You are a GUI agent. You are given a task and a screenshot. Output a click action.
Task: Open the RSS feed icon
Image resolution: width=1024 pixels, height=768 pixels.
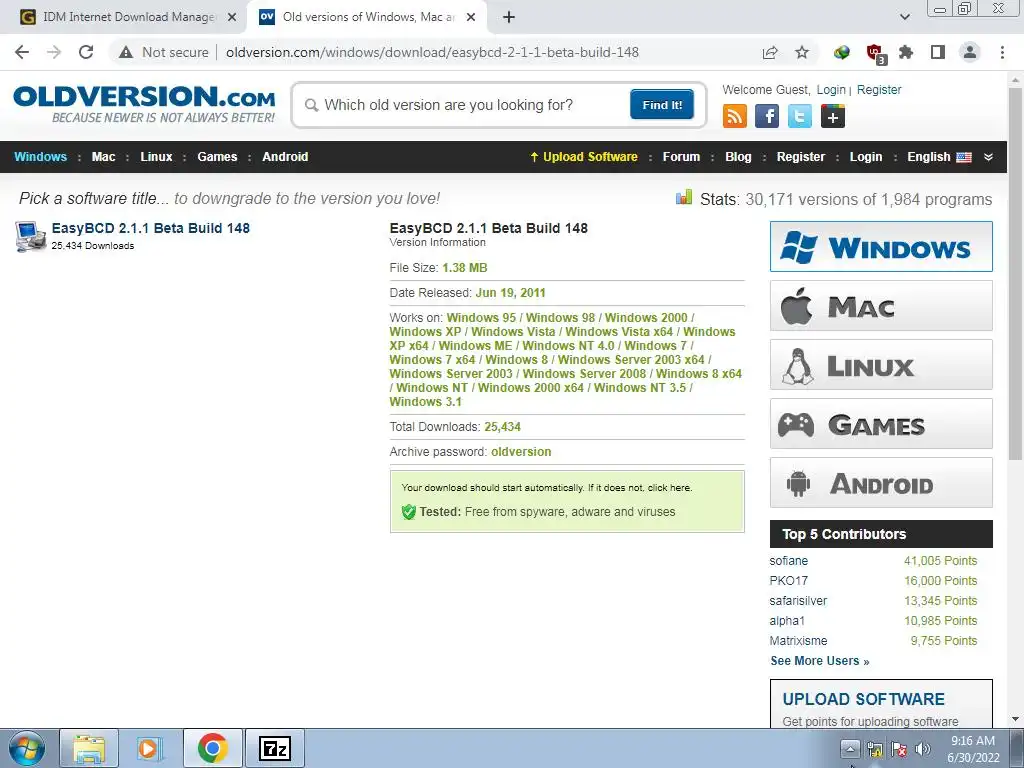point(735,116)
